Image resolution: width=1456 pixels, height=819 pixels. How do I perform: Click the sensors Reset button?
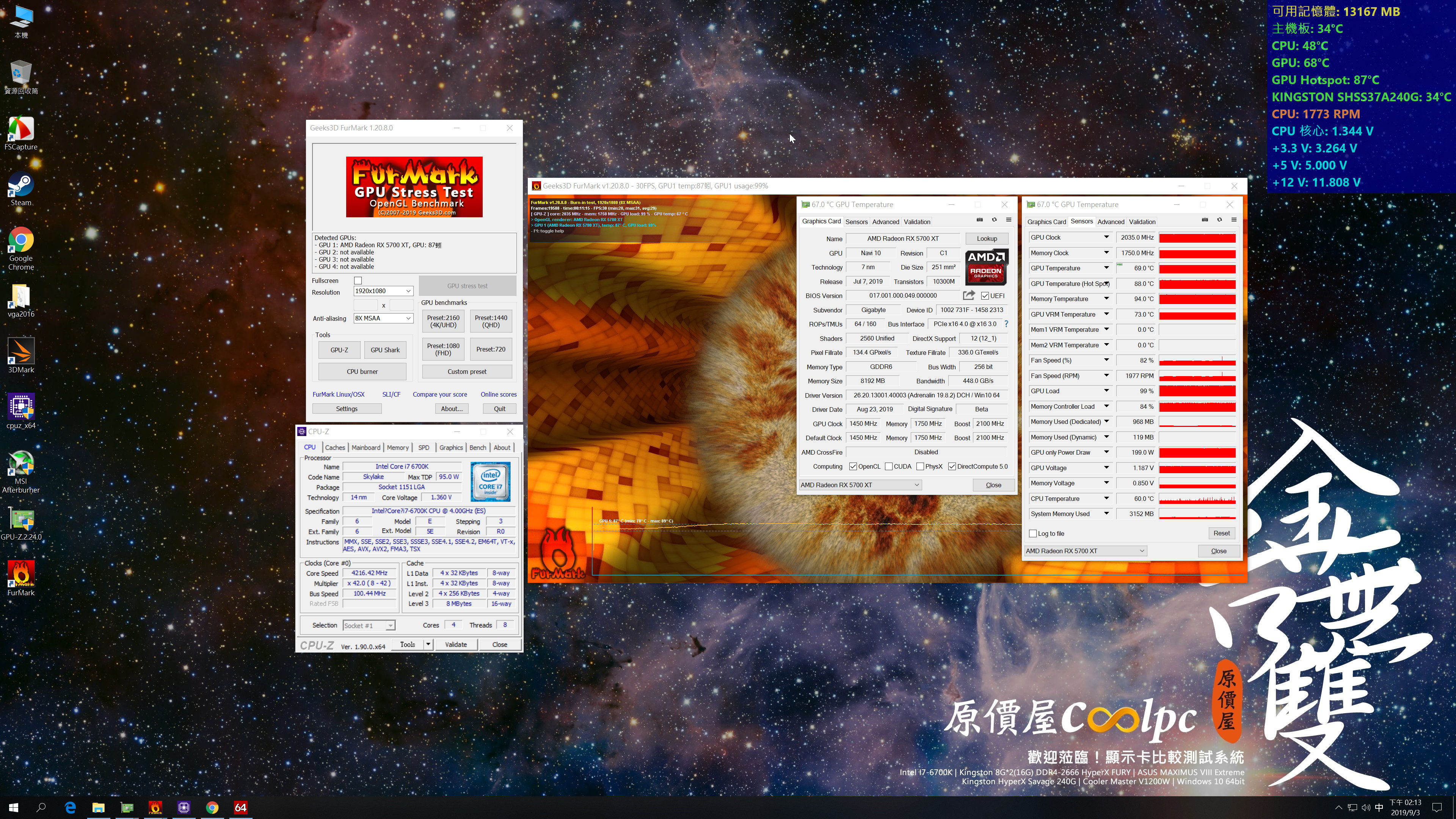[x=1221, y=533]
